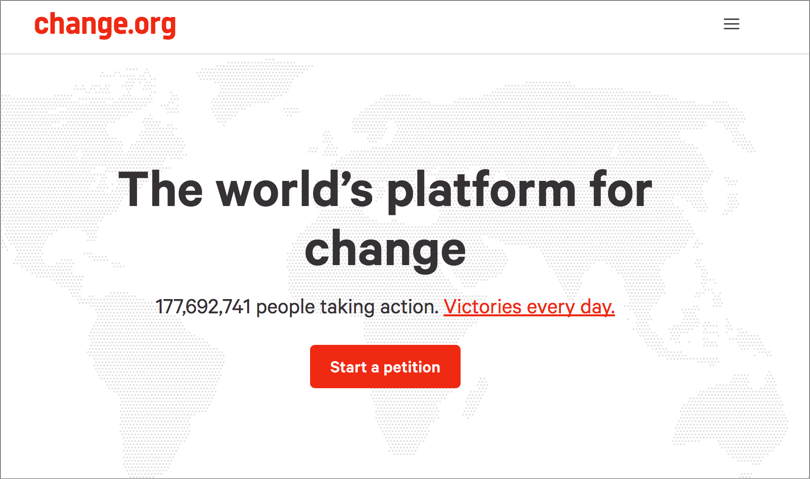Open the Victories every day link
Image resolution: width=810 pixels, height=479 pixels.
pos(529,307)
